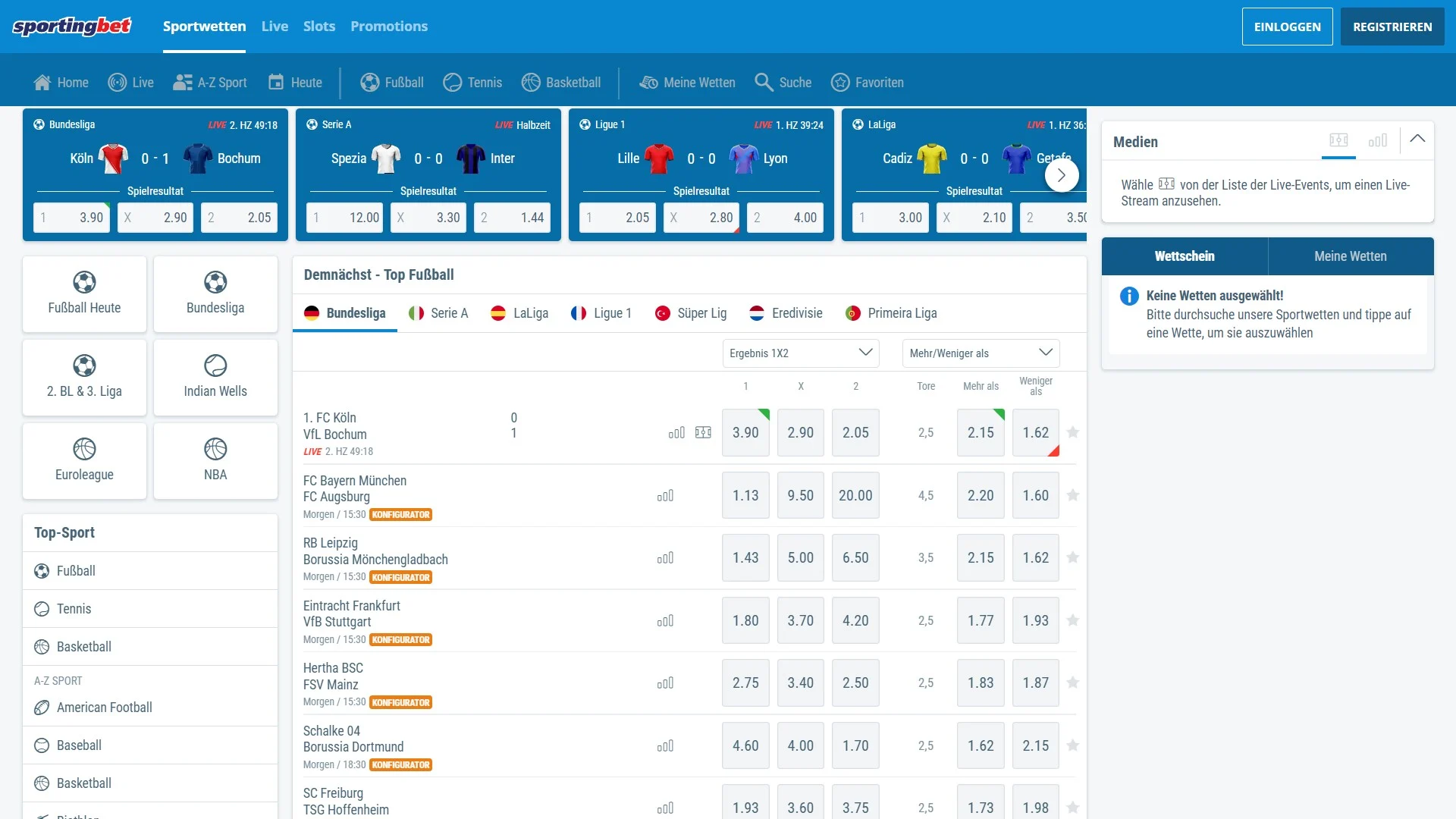Image resolution: width=1456 pixels, height=819 pixels.
Task: Open the Euroleague basketball tile
Action: point(84,460)
